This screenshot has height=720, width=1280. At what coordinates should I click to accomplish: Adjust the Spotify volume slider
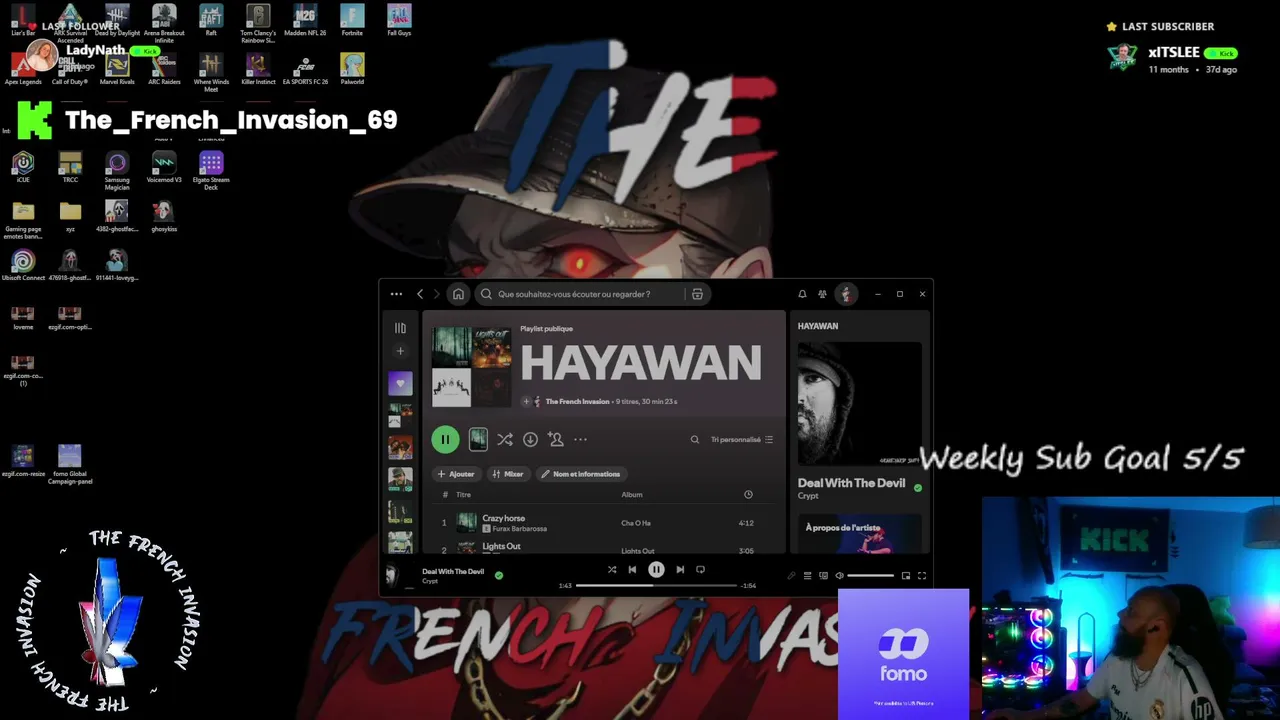tap(871, 576)
